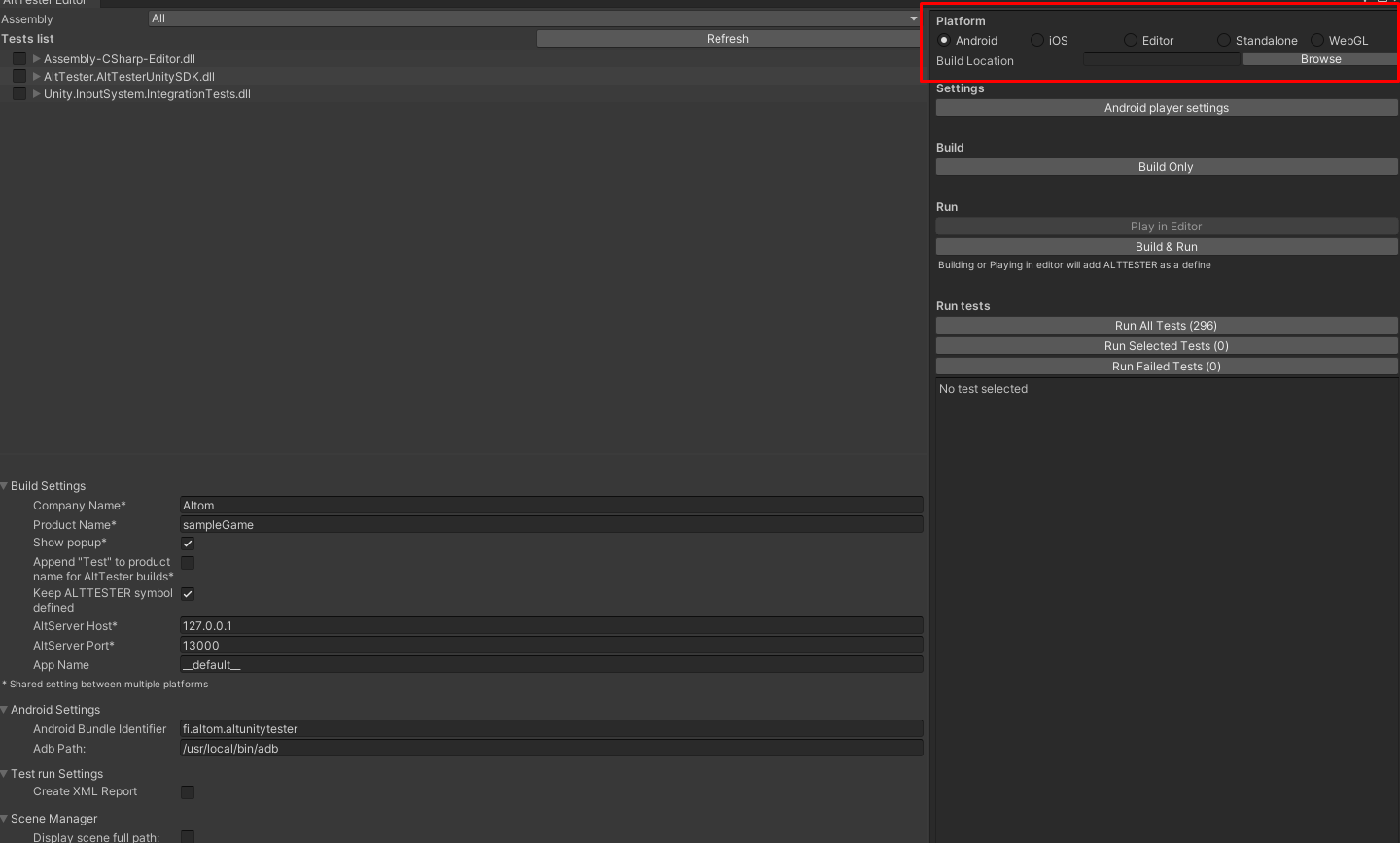
Task: Enable the Assembly-CSharp-Editor.dll test checkbox
Action: (18, 58)
